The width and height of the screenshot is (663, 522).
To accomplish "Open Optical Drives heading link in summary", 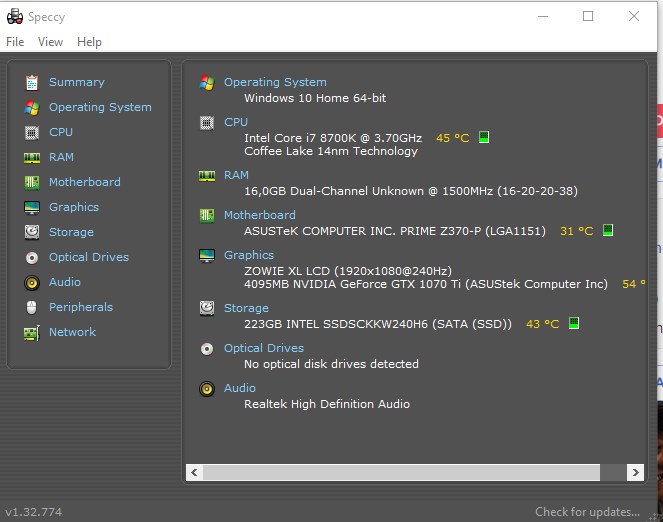I will click(263, 348).
